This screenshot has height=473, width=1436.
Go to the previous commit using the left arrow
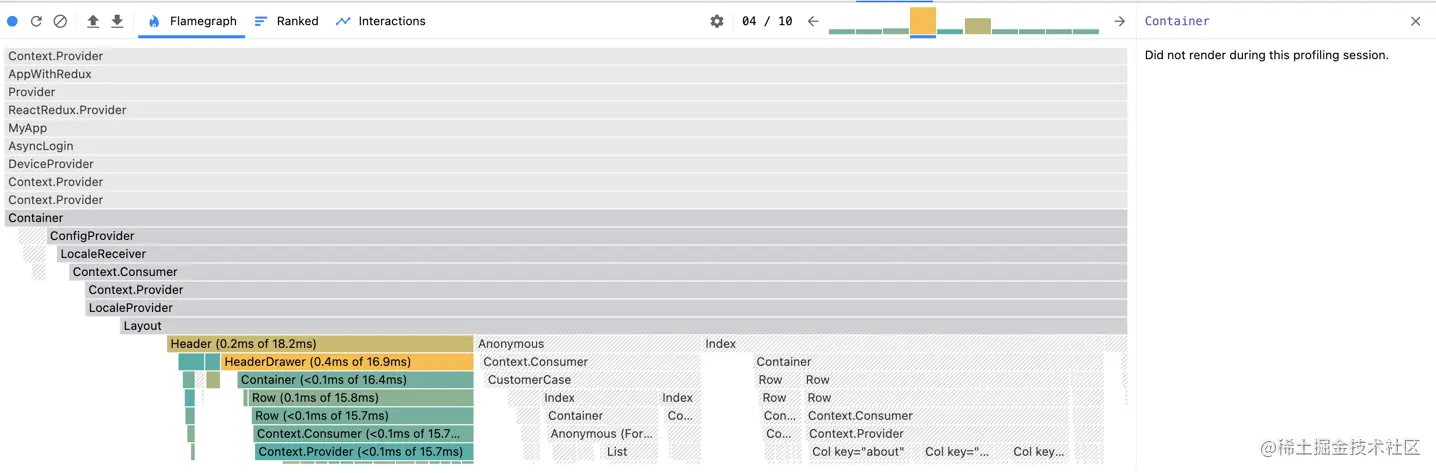coord(813,21)
